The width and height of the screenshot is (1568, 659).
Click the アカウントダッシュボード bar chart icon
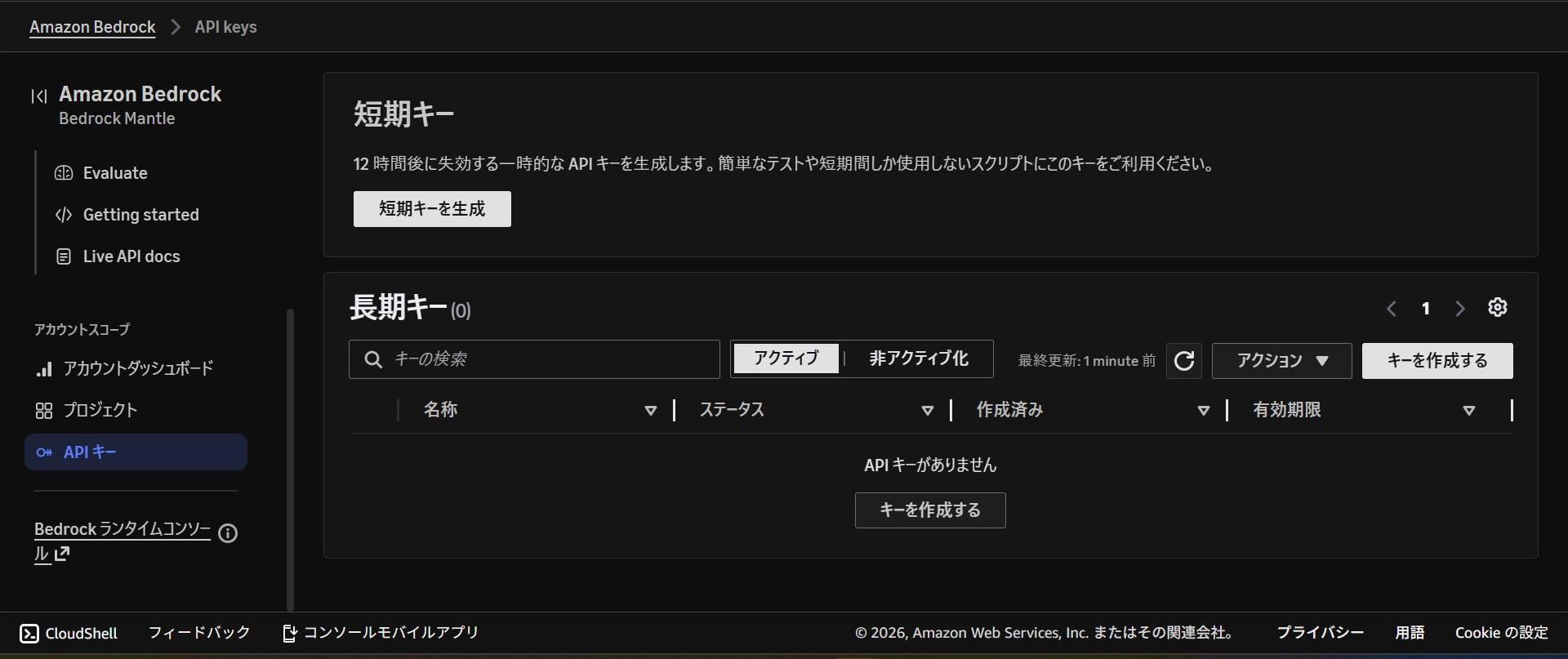(44, 369)
